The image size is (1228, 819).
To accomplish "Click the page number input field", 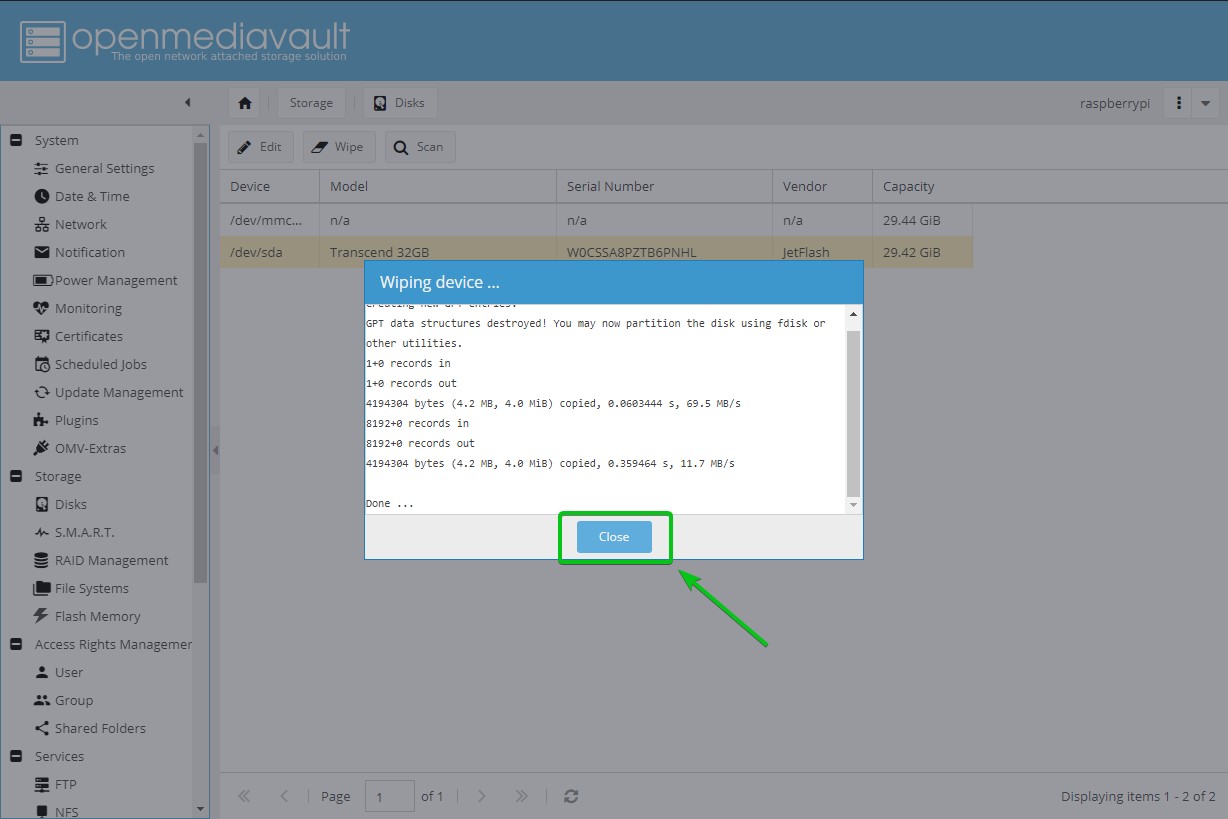I will tap(390, 796).
